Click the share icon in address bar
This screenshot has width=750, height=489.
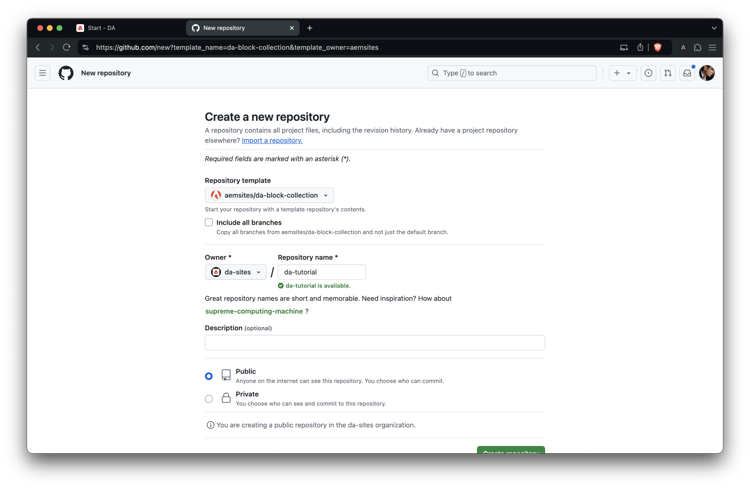click(640, 47)
